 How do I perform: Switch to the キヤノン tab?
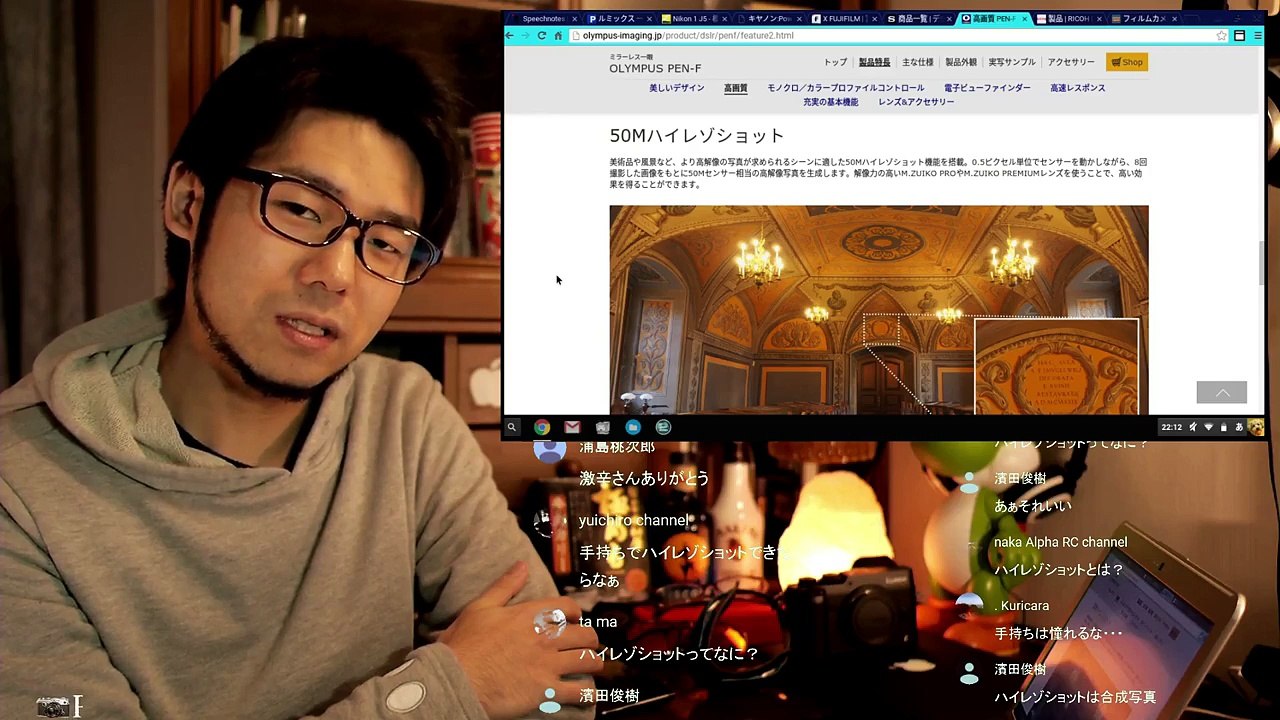(x=769, y=18)
